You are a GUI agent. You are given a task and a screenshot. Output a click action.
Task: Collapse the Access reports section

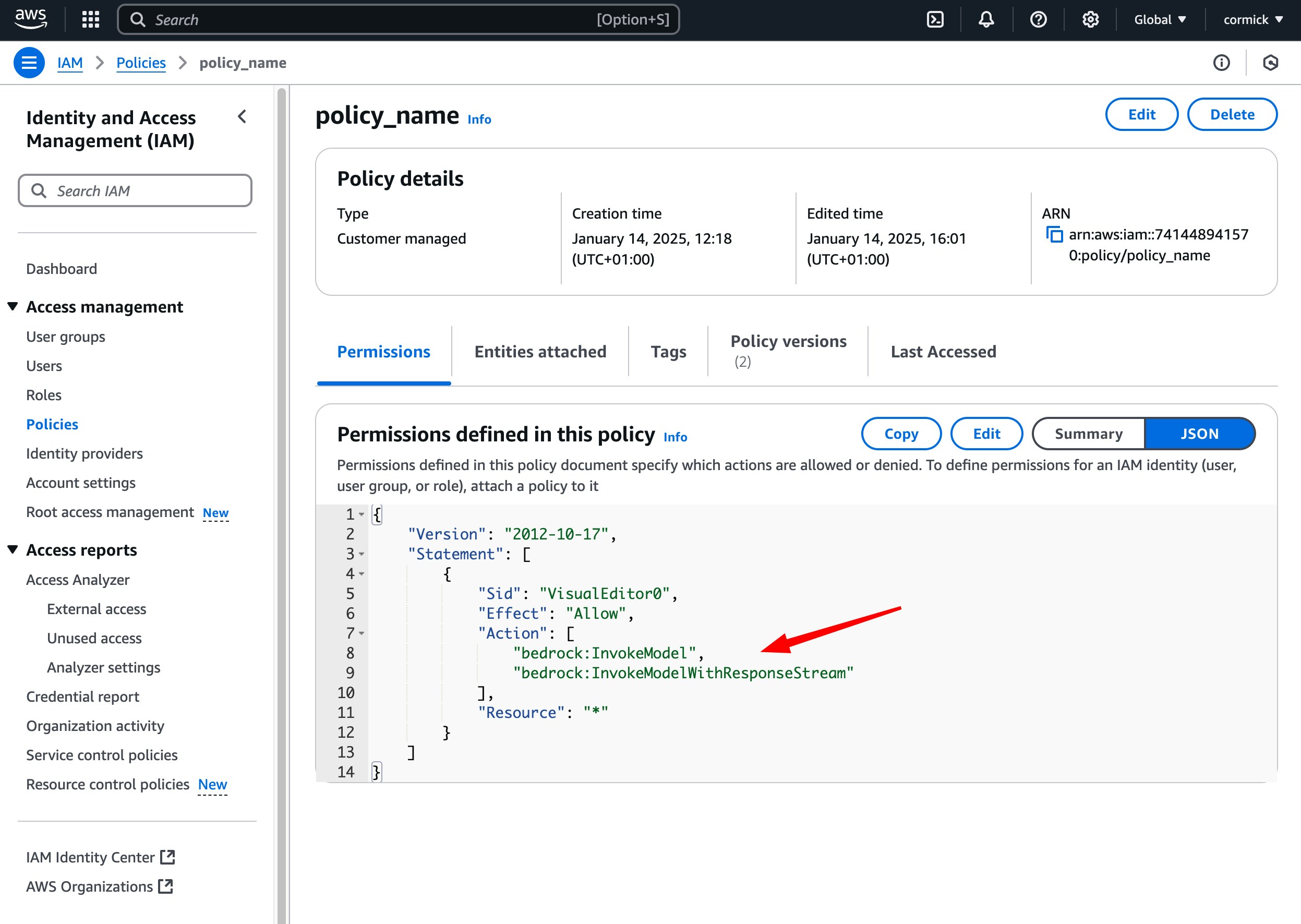13,549
